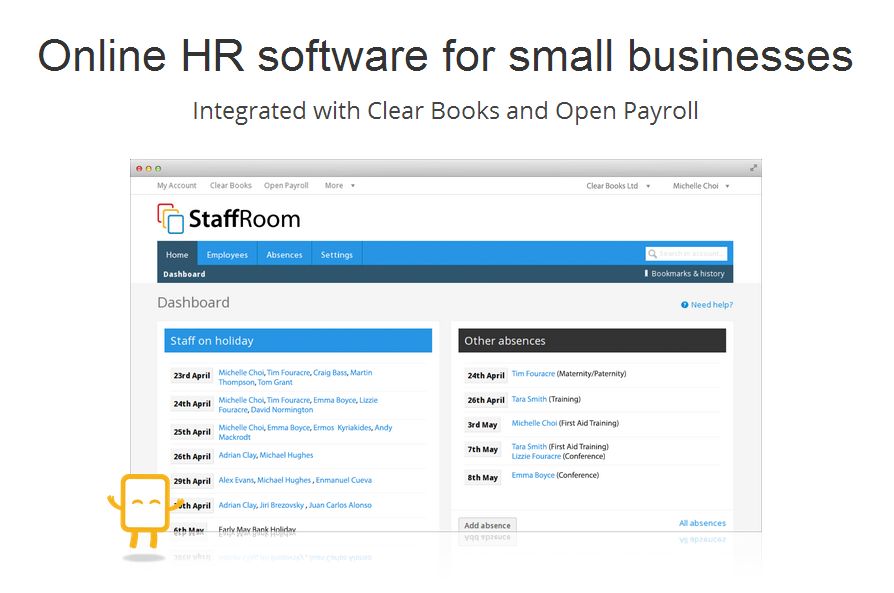Click the Need help? link
Screen dimensions: 894x593
712,305
